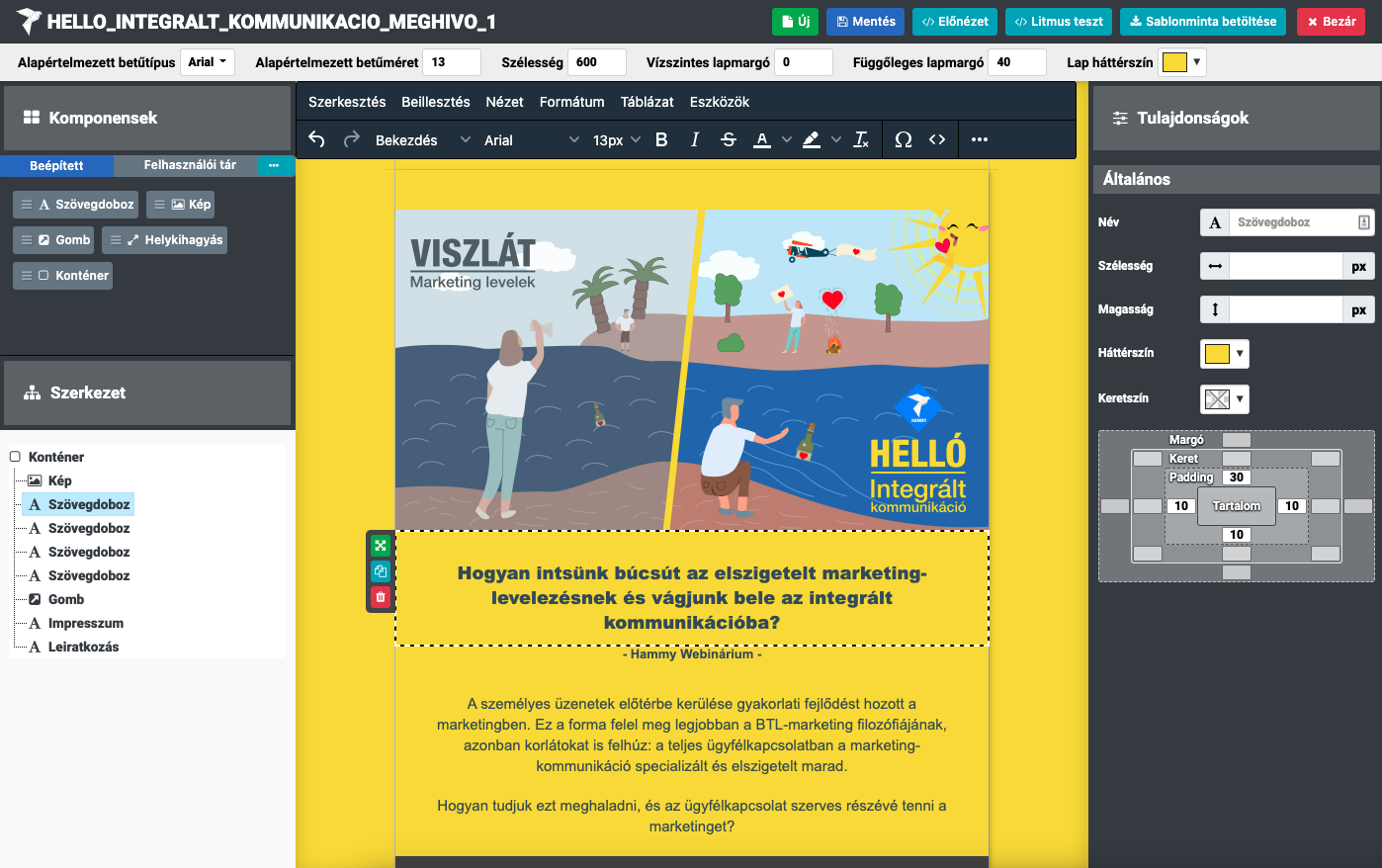
Task: Click the Litmus teszt button
Action: pyautogui.click(x=1059, y=22)
